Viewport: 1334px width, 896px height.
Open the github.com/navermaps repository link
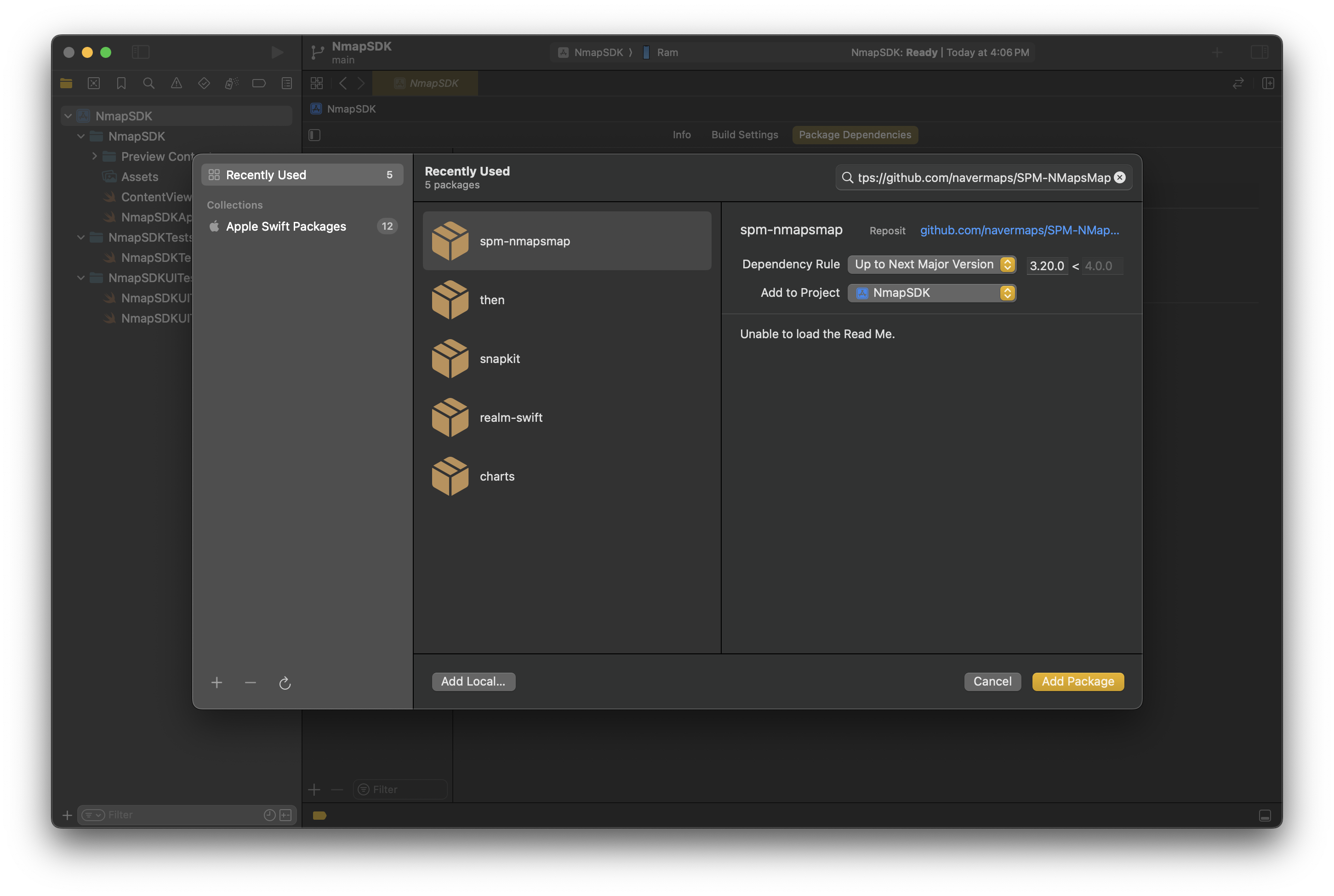tap(1020, 230)
